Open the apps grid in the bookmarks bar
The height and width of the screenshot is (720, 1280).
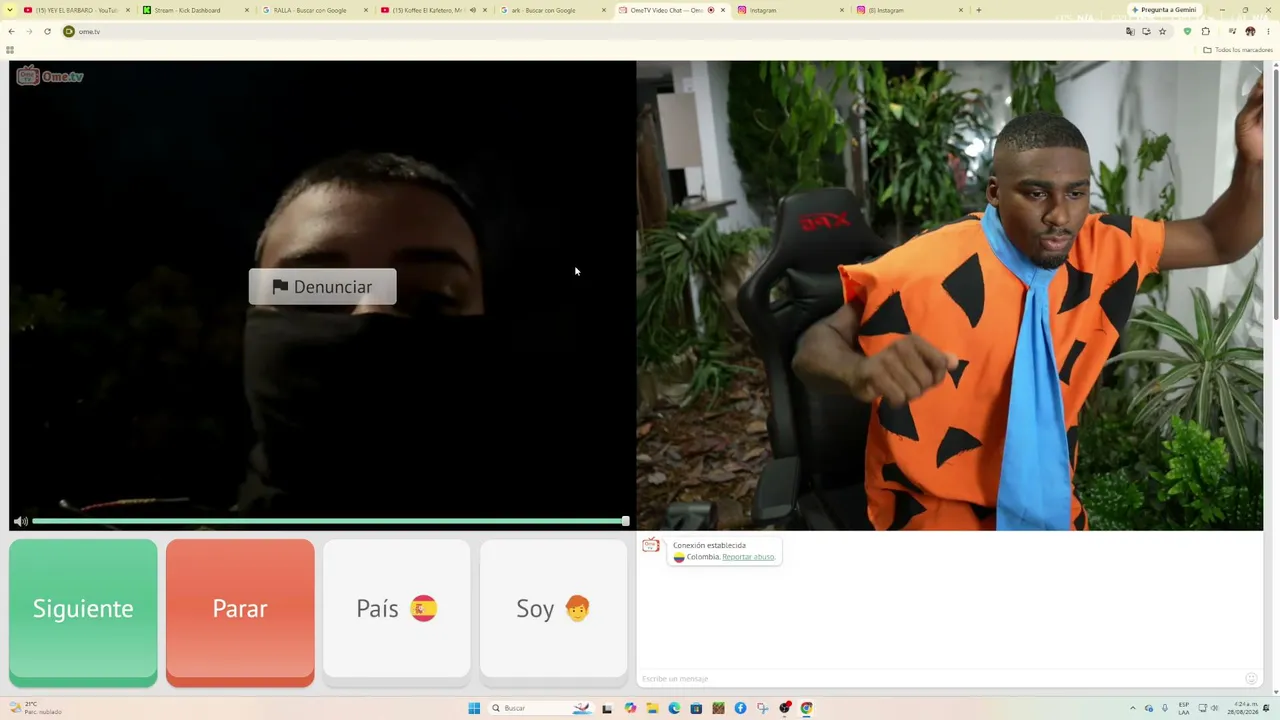coord(10,50)
